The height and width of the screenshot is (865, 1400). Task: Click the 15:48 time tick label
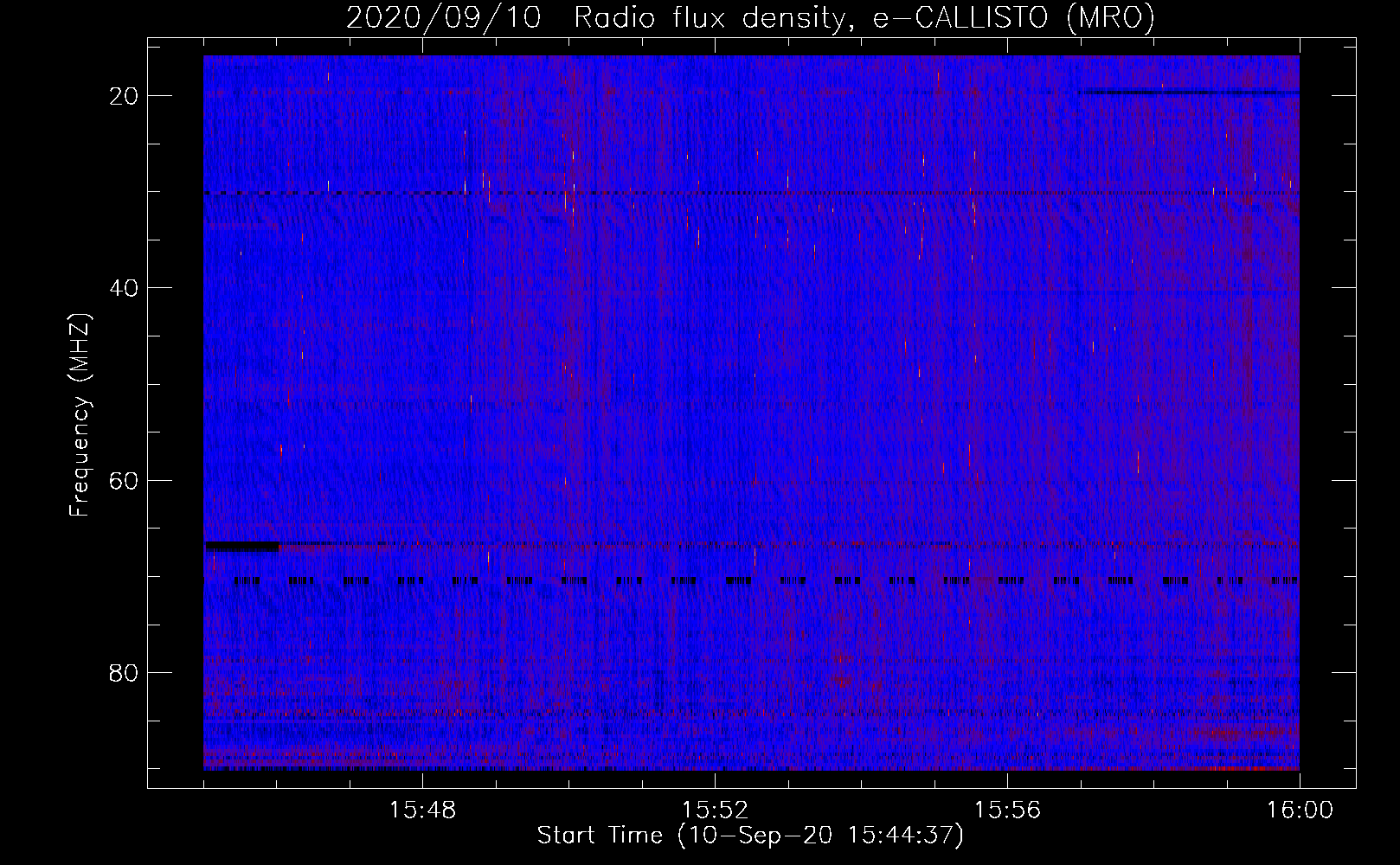click(422, 811)
